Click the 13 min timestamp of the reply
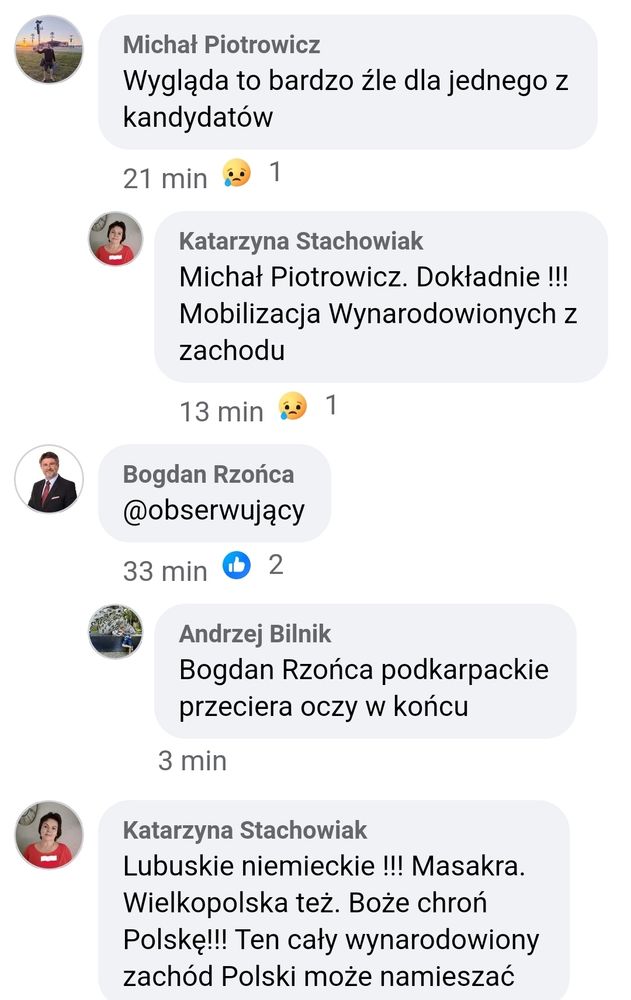 [221, 411]
